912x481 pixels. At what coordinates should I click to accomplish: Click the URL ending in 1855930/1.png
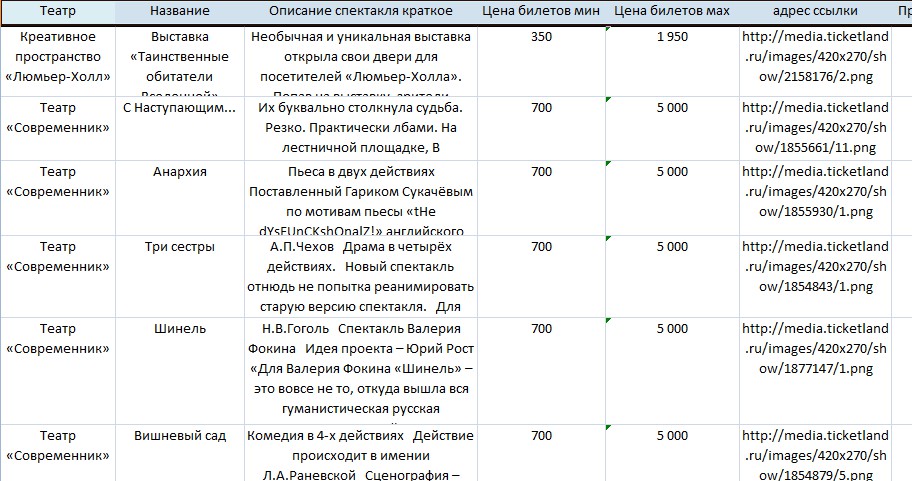tap(815, 198)
